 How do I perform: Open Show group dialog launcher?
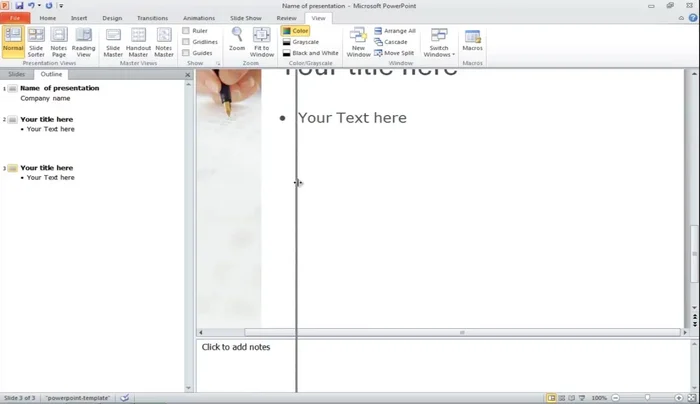[219, 63]
